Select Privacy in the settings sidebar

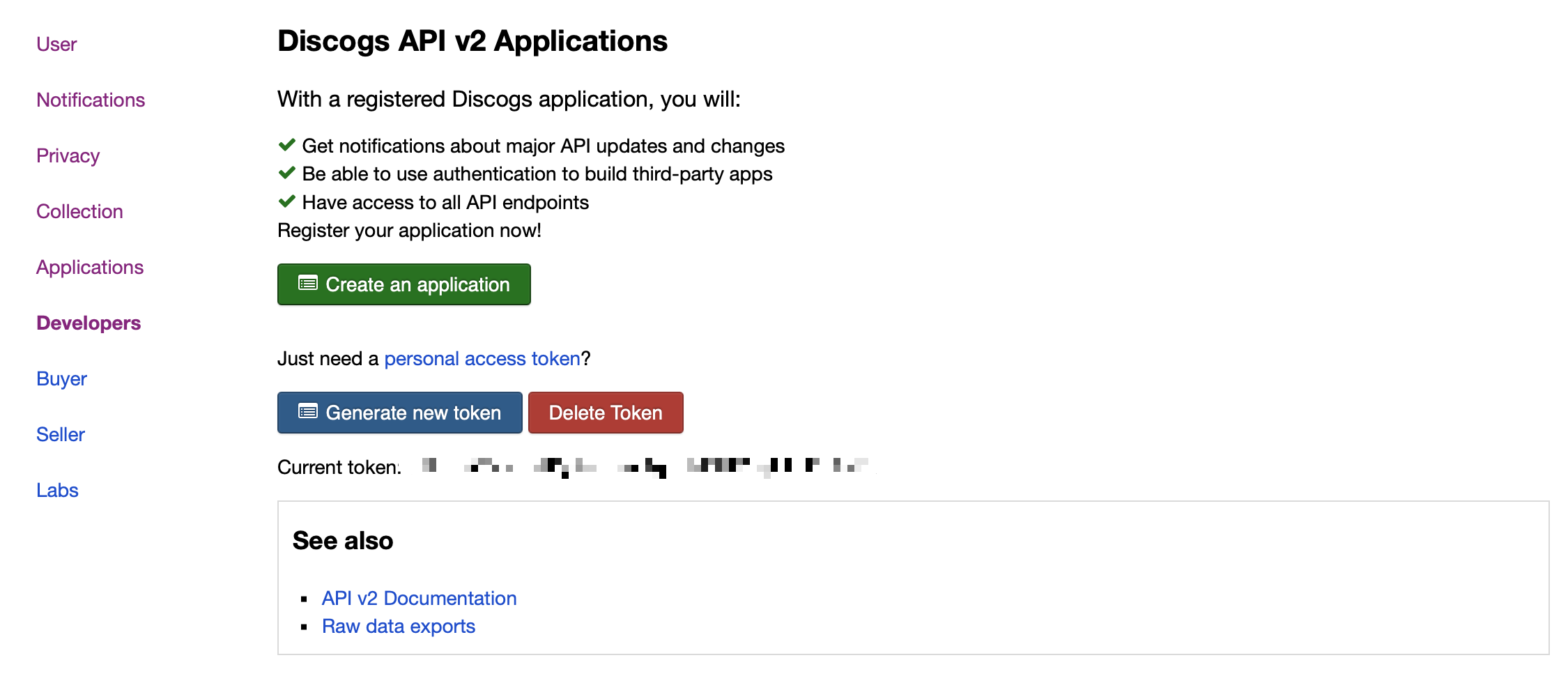pyautogui.click(x=68, y=155)
